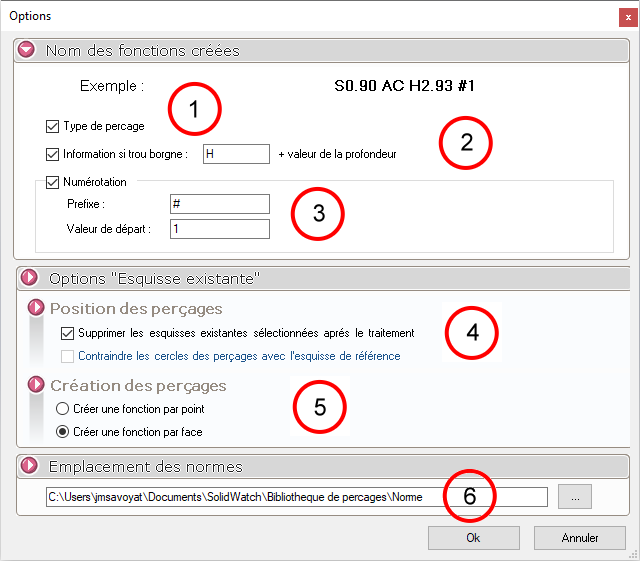
Task: Click the blind hole text field containing "H"
Action: 236,154
